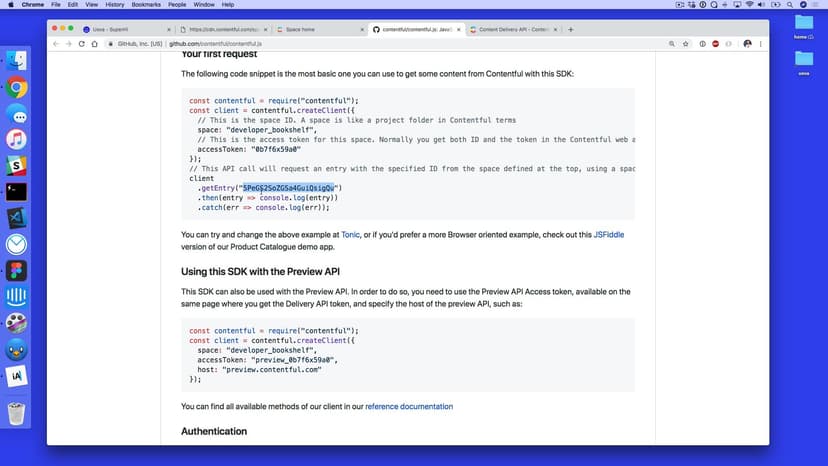
Task: Launch Visual Studio Code from the dock
Action: (x=17, y=217)
